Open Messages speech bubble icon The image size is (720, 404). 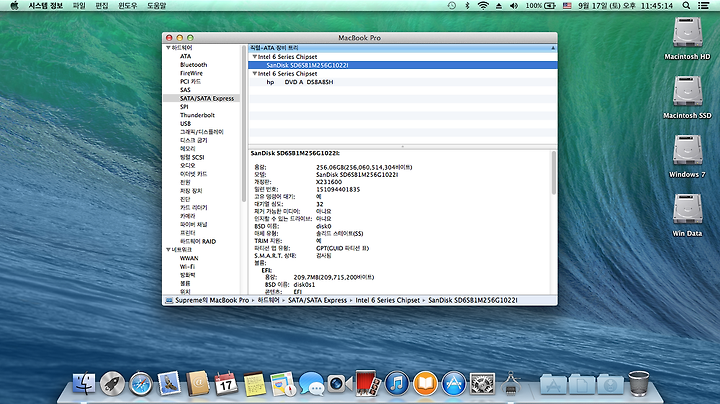(x=311, y=383)
